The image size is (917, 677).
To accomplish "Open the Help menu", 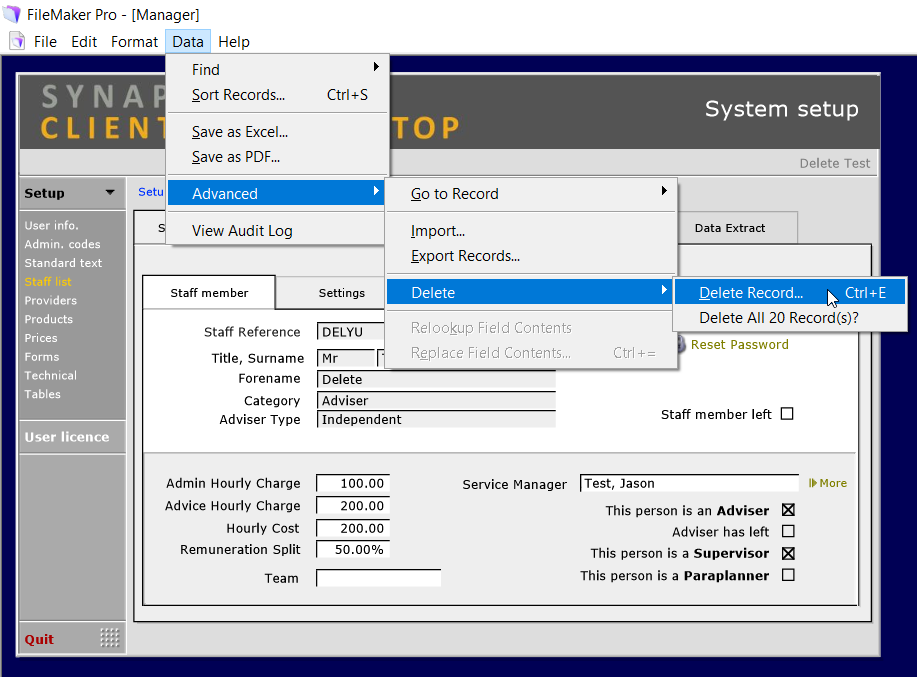I will point(234,42).
